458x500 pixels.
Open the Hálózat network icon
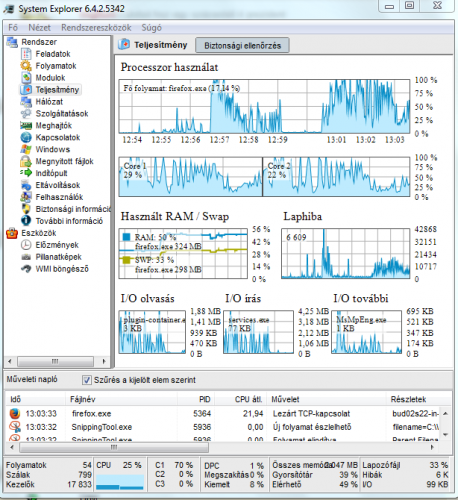coord(26,102)
